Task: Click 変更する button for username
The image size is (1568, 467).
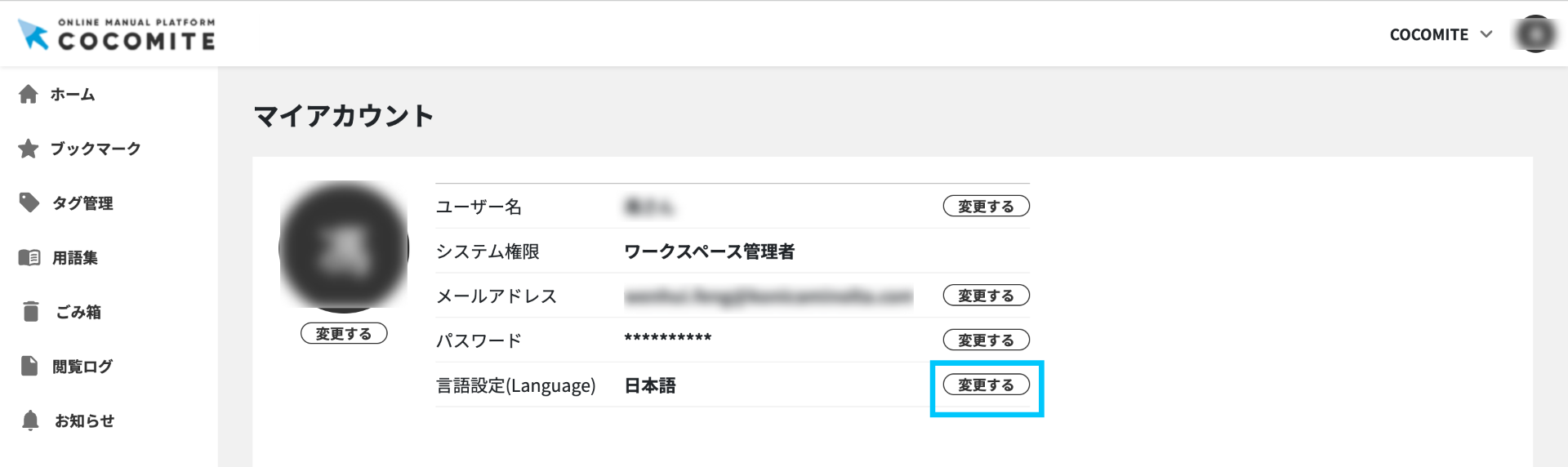Action: [986, 207]
